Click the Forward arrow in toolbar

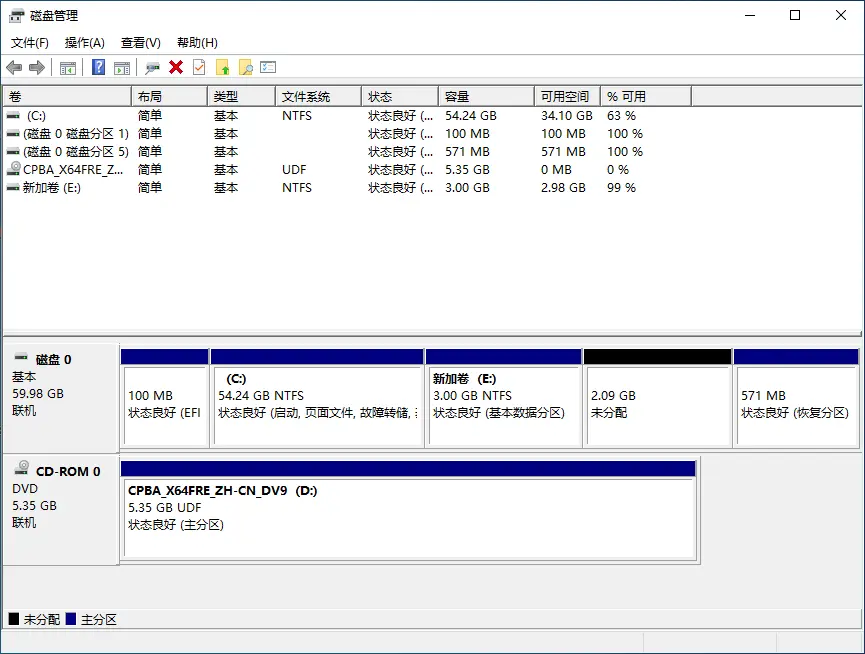coord(36,68)
